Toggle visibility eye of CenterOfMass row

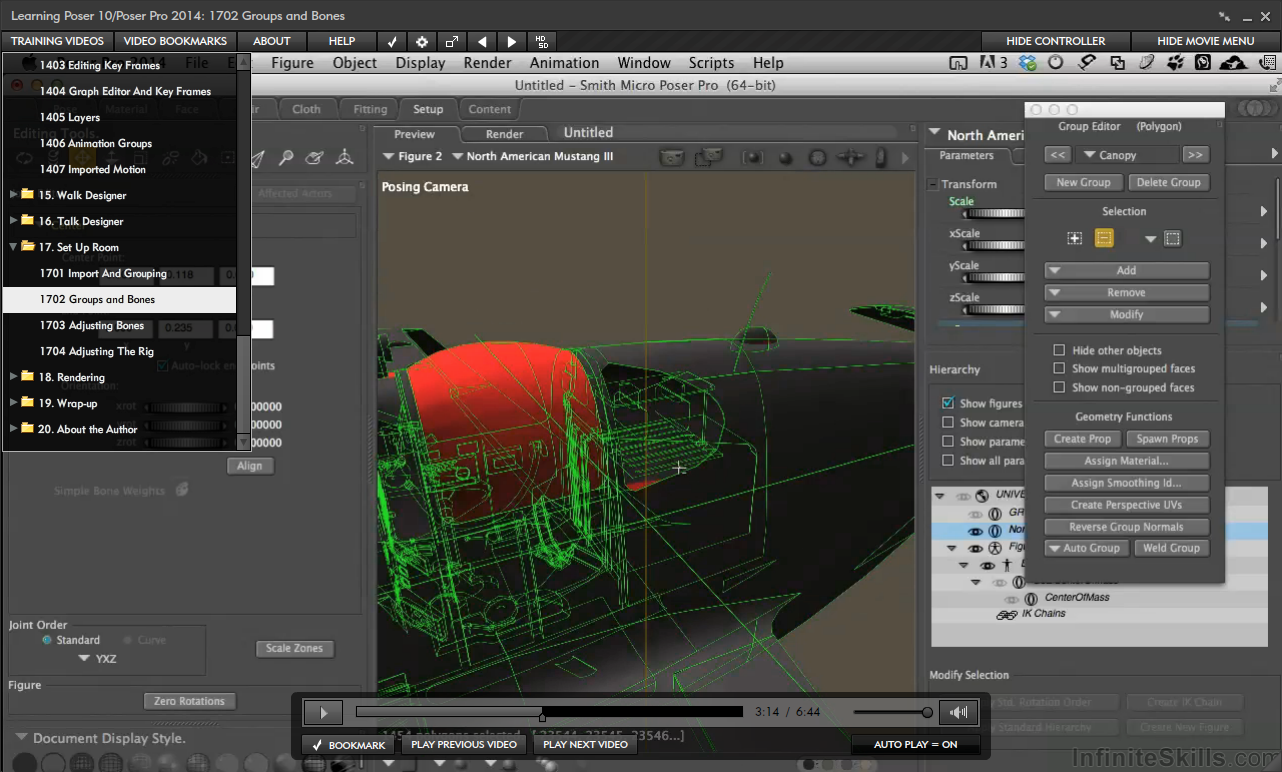1012,598
